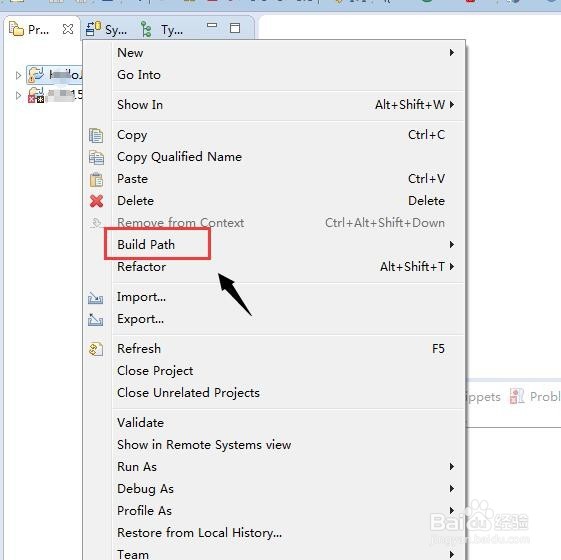
Task: Click the Debug As submenu arrow
Action: click(452, 489)
